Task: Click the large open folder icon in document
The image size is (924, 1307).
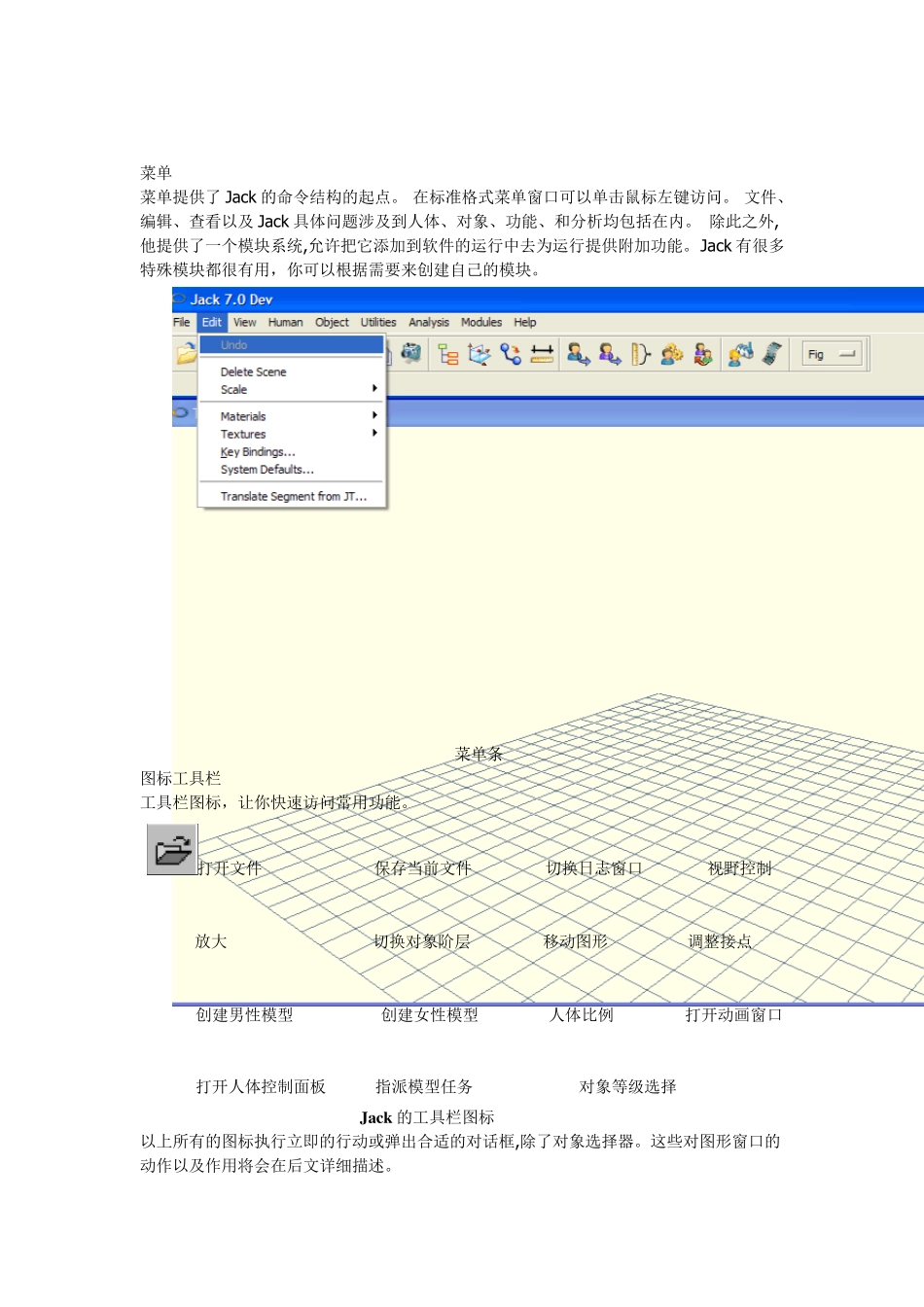Action: 172,850
